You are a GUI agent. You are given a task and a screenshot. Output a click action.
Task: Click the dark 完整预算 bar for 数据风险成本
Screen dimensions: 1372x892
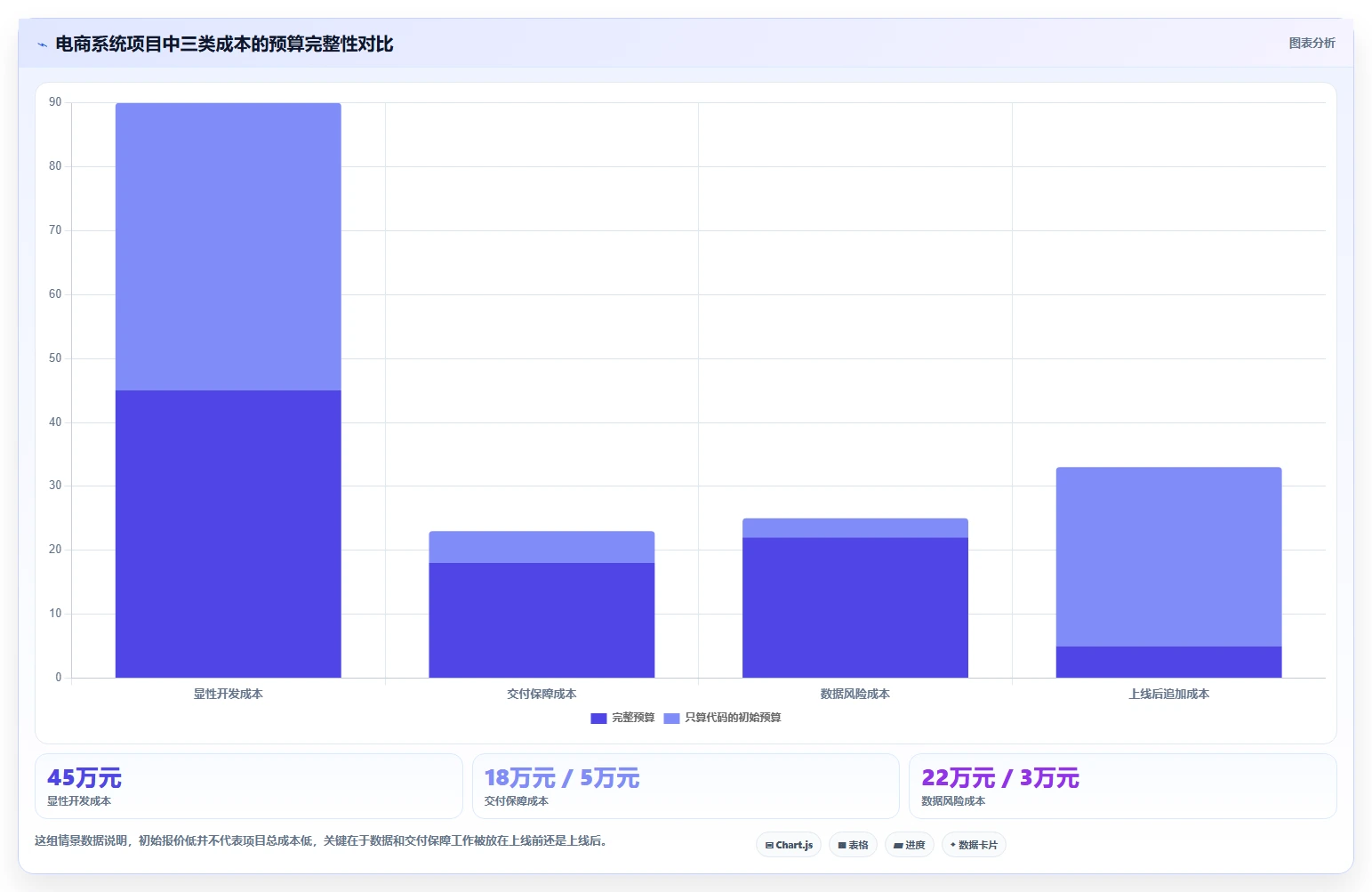(855, 607)
